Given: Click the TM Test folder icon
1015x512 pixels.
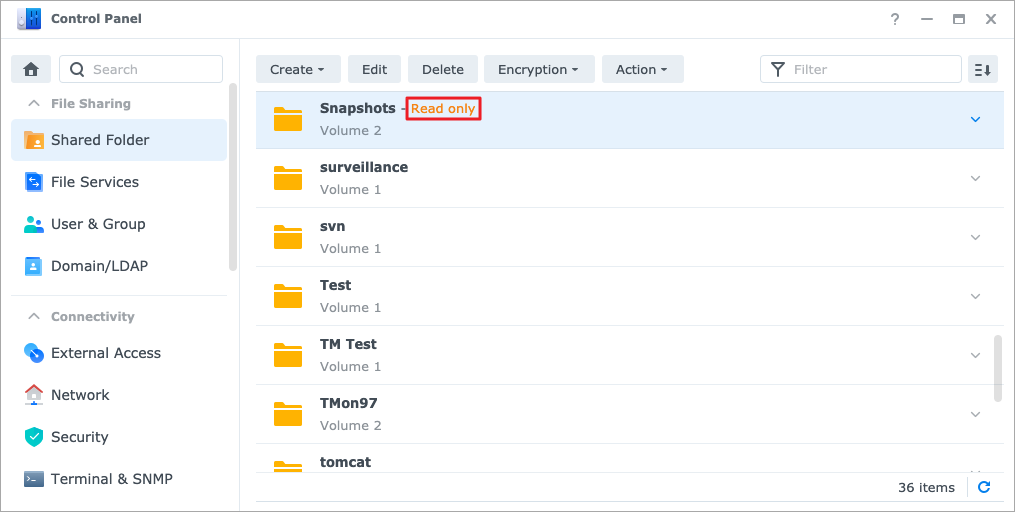Looking at the screenshot, I should point(288,355).
